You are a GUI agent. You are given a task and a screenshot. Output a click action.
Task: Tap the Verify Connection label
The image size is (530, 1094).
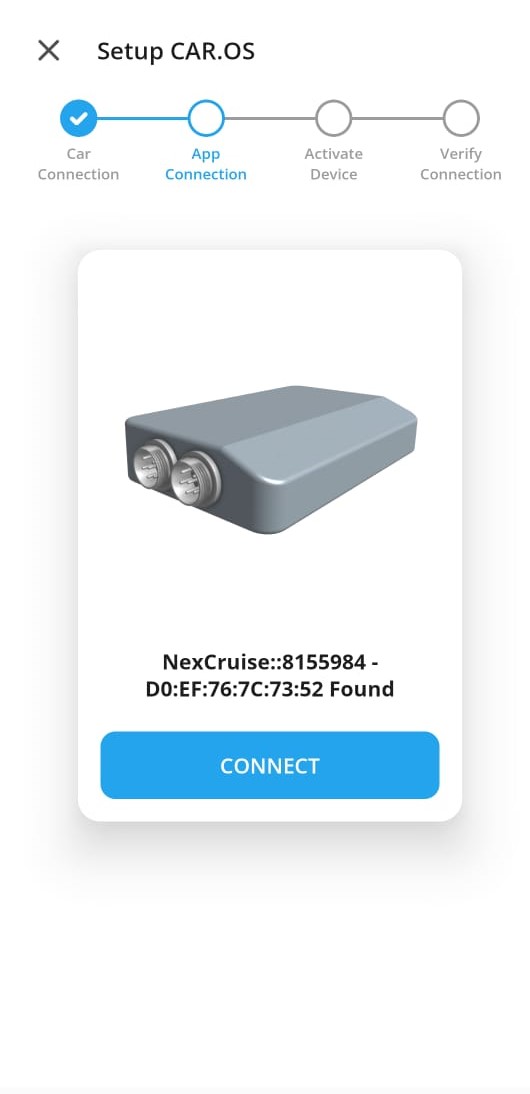pyautogui.click(x=461, y=164)
